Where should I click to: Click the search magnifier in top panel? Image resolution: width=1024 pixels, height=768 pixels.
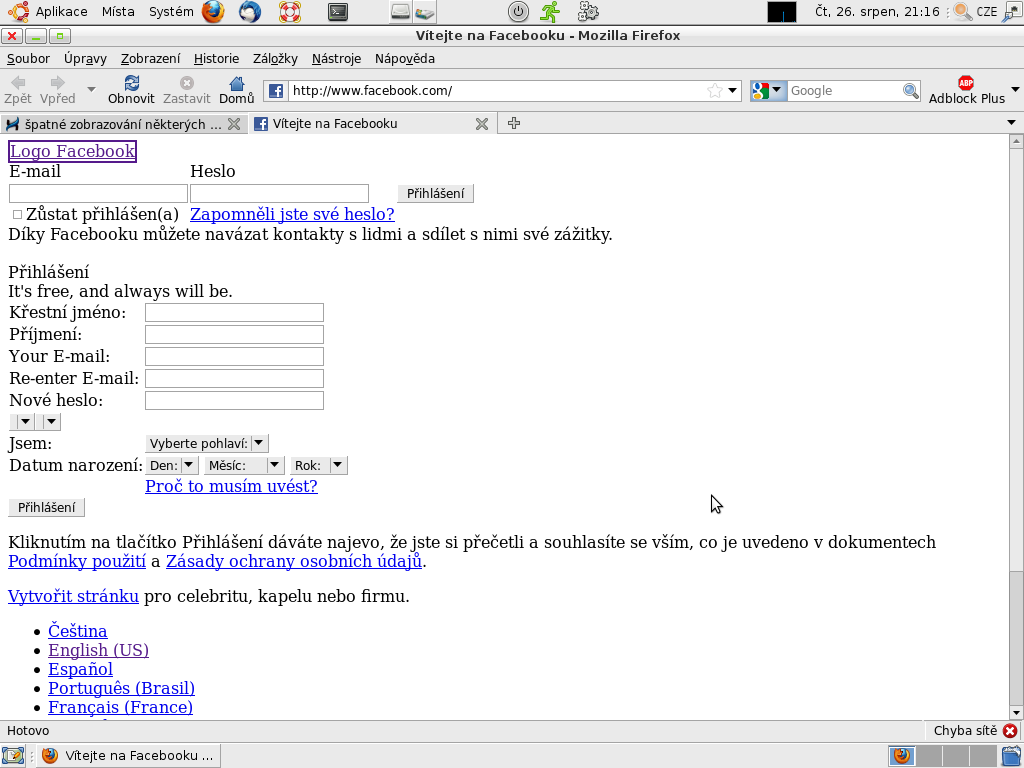(963, 12)
